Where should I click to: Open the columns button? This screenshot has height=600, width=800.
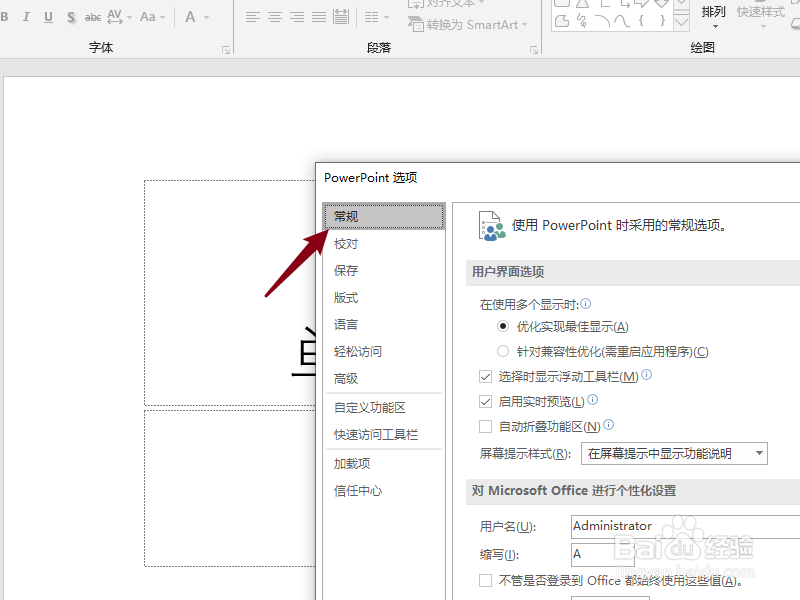pyautogui.click(x=371, y=17)
